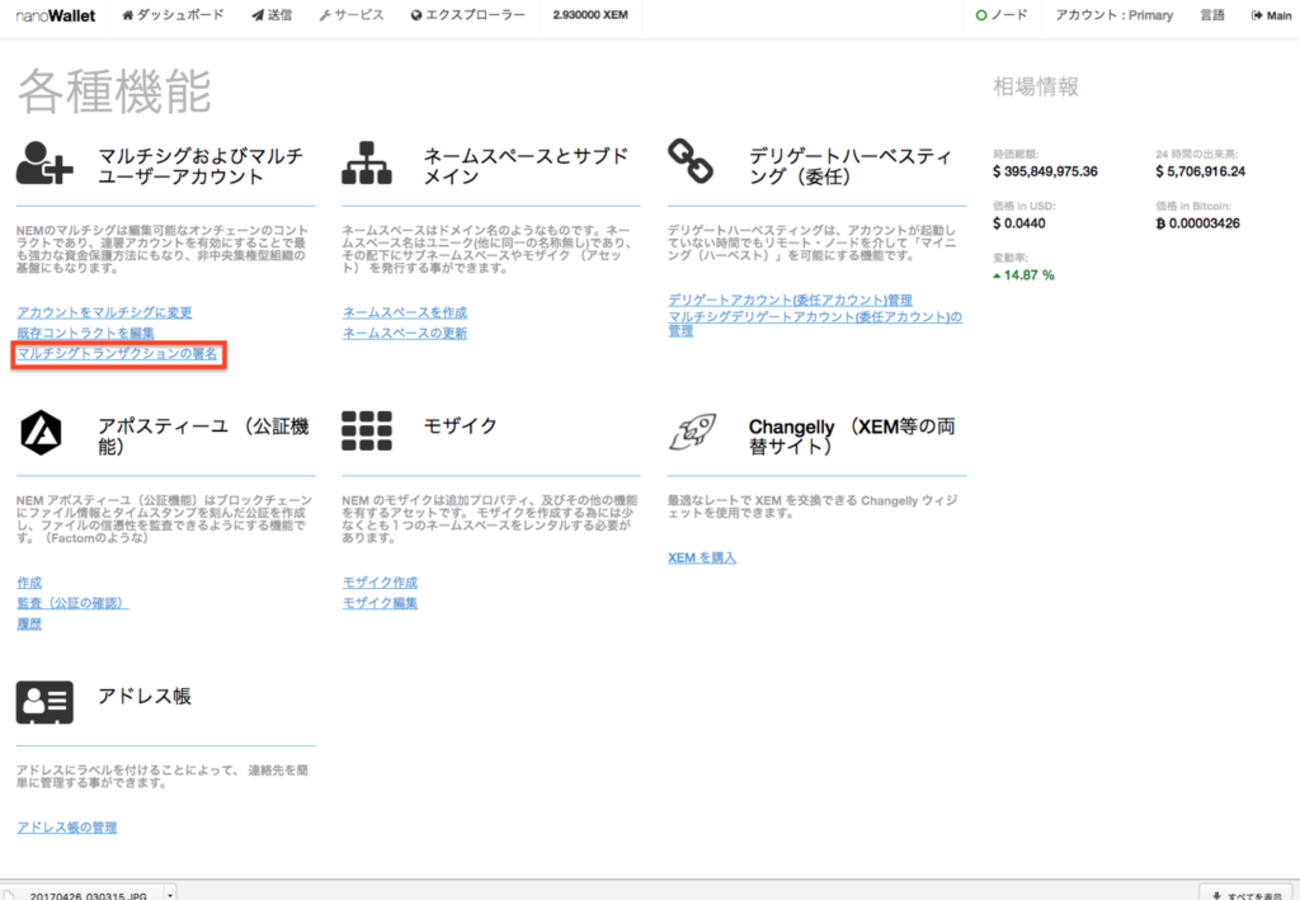Open the download bar file menu arrow
Image resolution: width=1300 pixels, height=900 pixels.
(x=170, y=894)
